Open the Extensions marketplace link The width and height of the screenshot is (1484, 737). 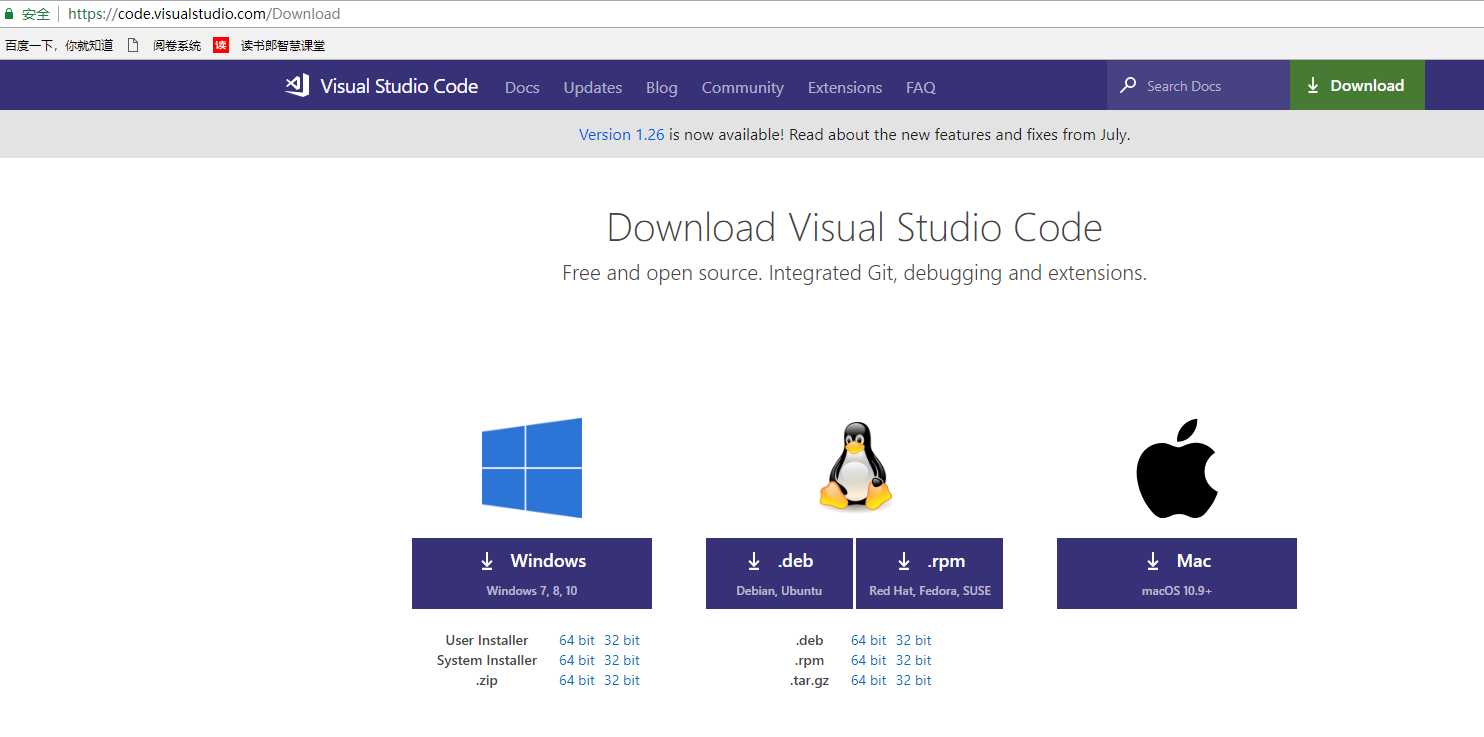[845, 87]
